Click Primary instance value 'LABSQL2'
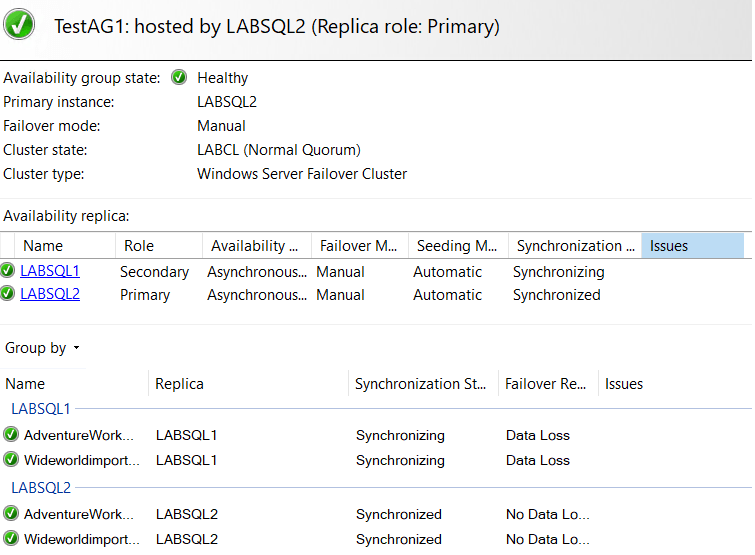755x555 pixels. click(227, 102)
